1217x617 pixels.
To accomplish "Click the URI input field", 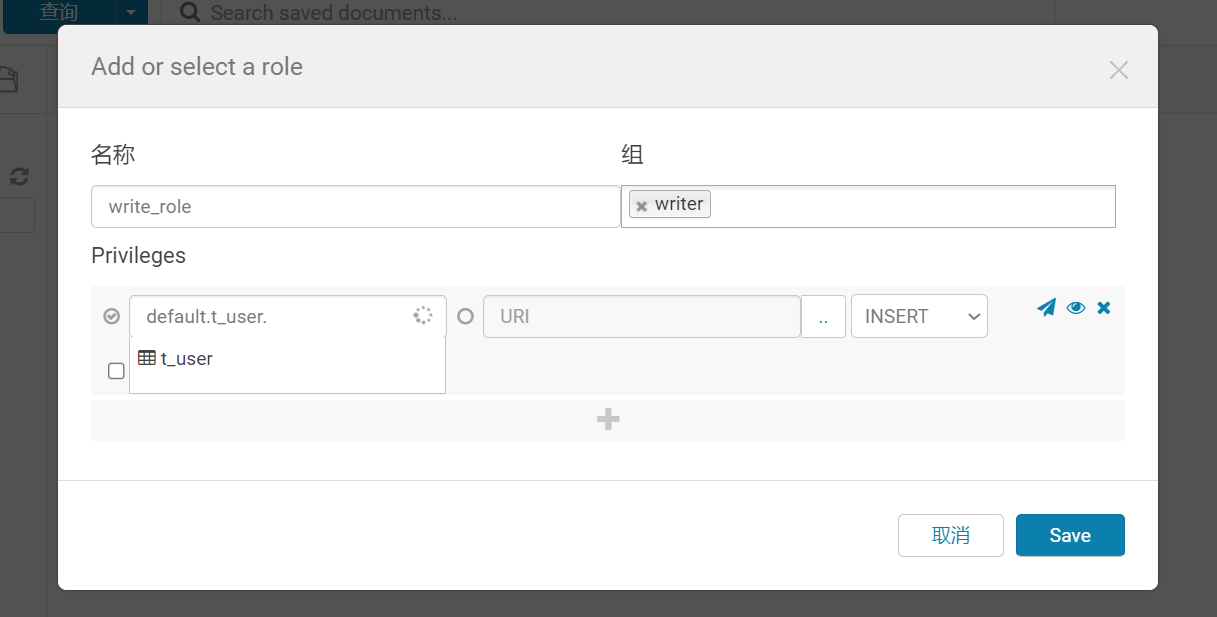I will [x=642, y=316].
